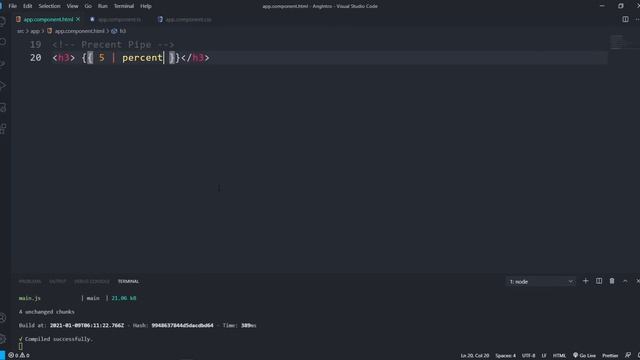
Task: Click line number 20 in gutter
Action: 36,58
